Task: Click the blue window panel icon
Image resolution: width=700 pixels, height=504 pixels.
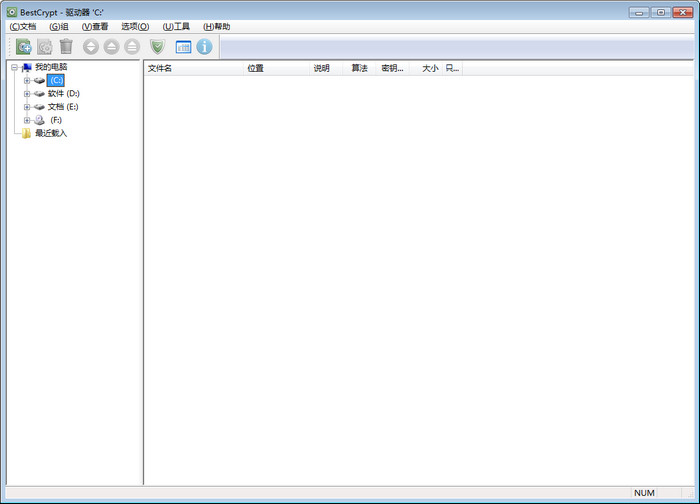Action: [x=183, y=47]
